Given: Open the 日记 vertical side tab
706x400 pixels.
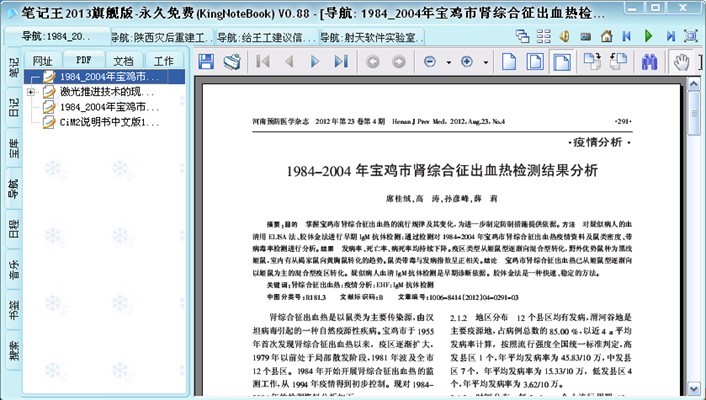Looking at the screenshot, I should pos(13,107).
